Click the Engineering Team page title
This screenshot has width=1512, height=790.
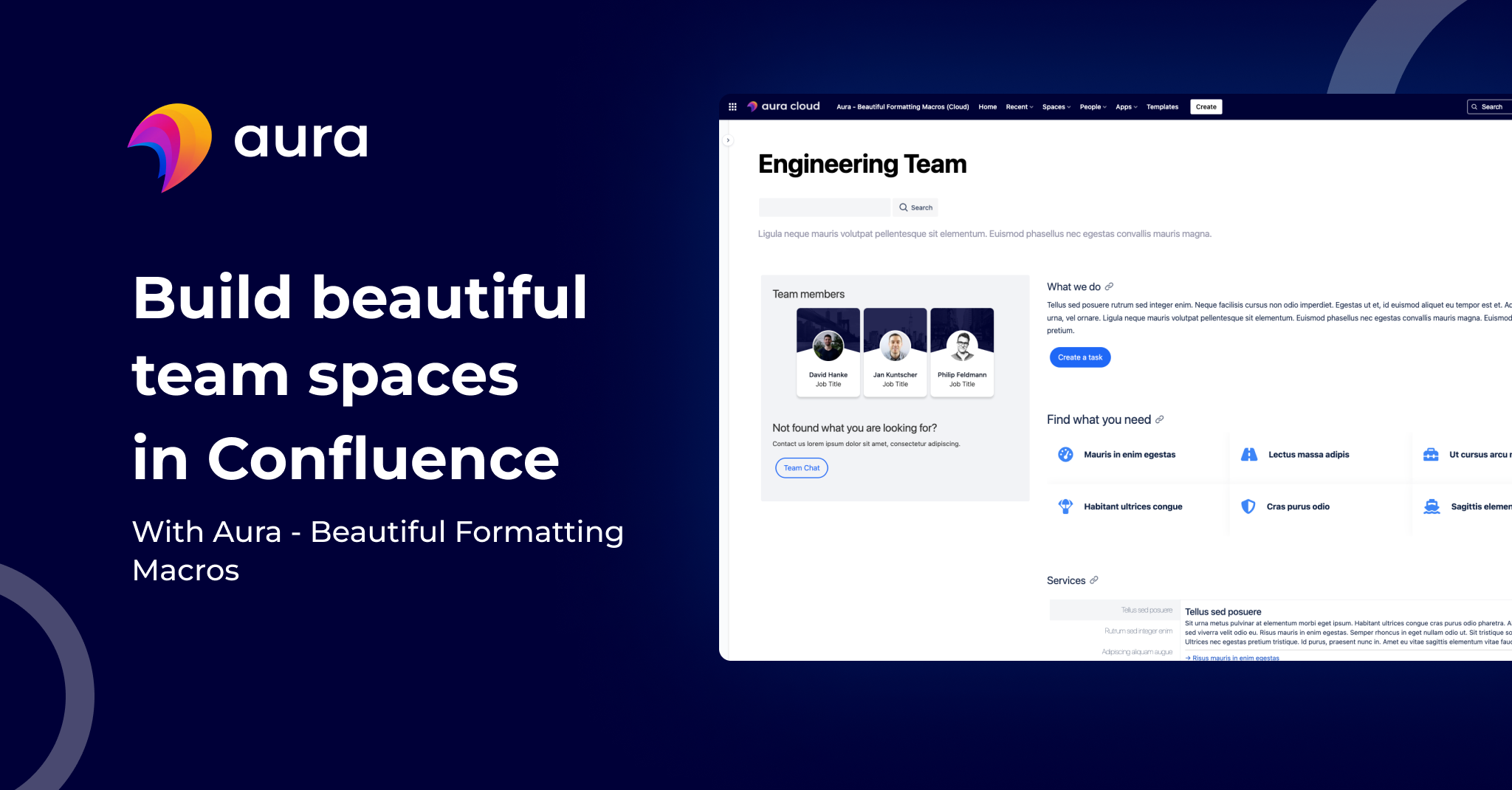tap(862, 164)
